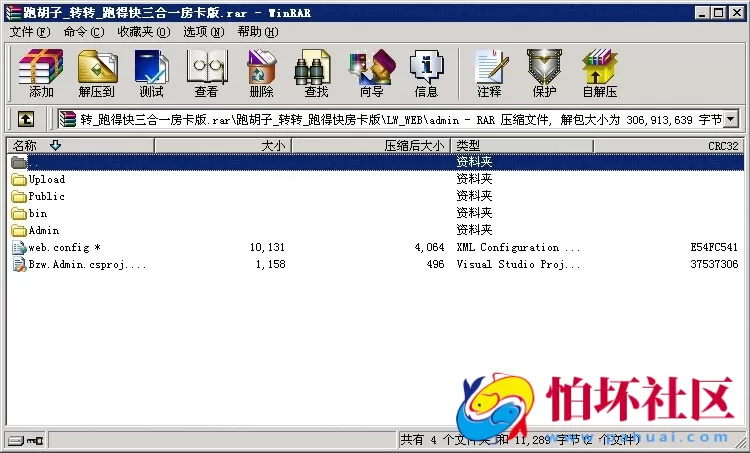The width and height of the screenshot is (750, 453).
Task: Select the Public folder name
Action: tap(46, 197)
